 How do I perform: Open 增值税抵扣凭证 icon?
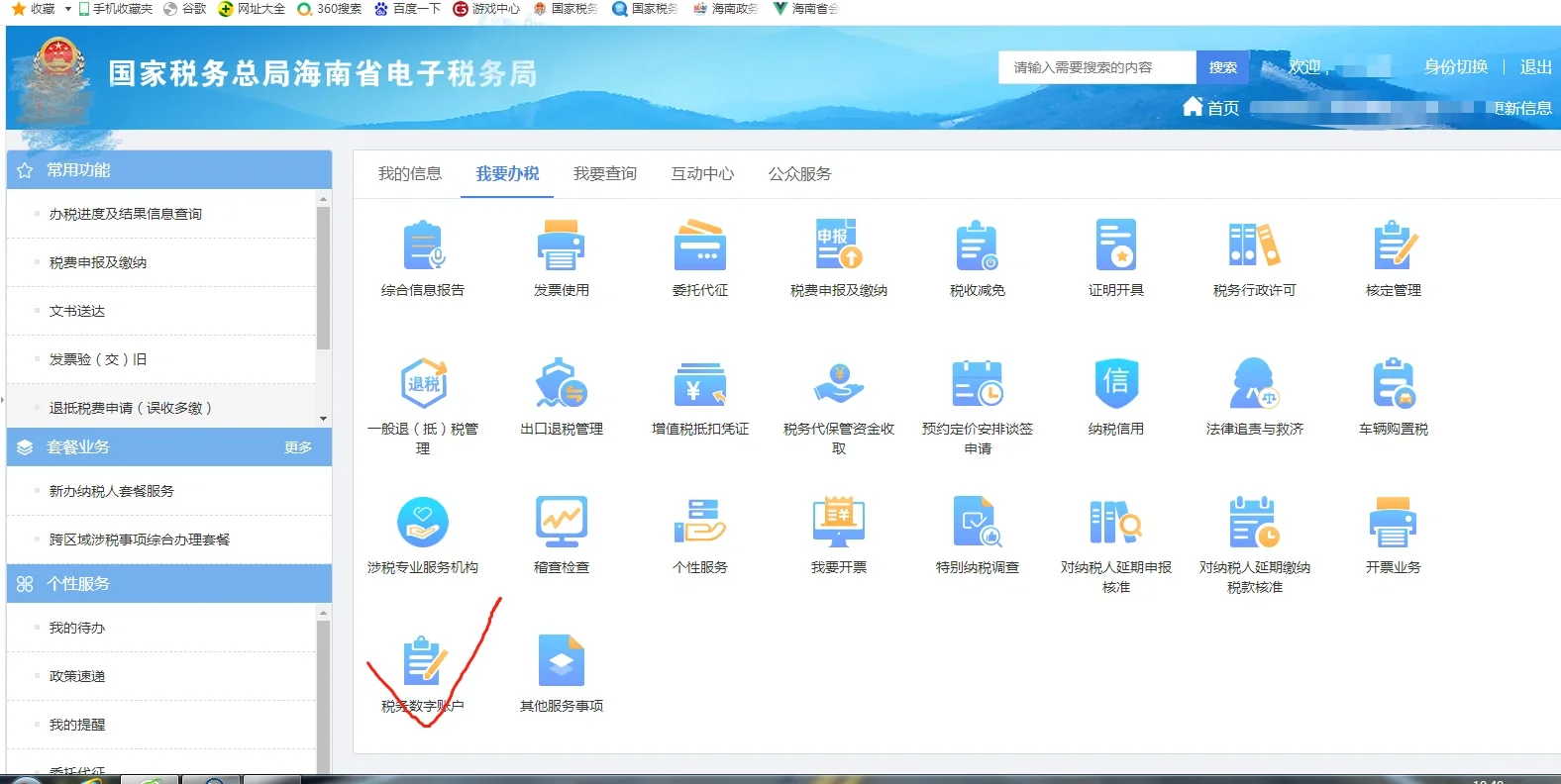click(x=699, y=384)
